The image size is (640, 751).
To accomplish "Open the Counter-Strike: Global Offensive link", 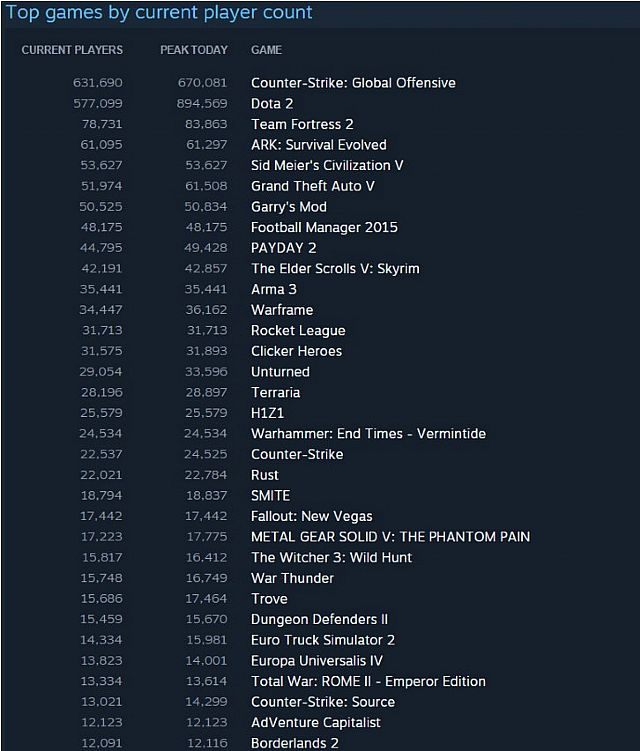I will click(353, 83).
